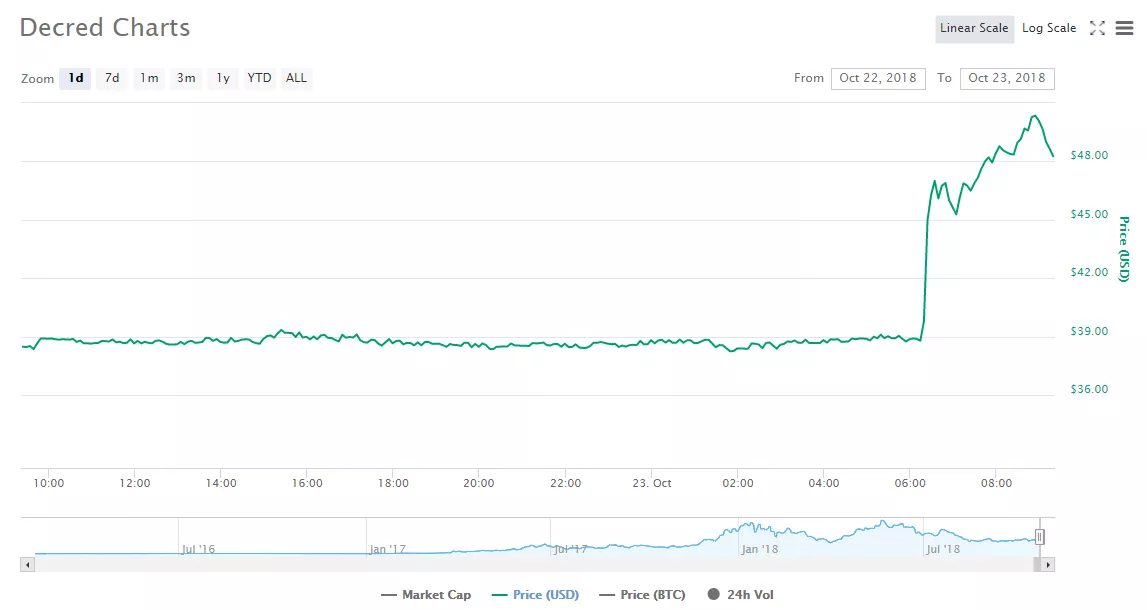
Task: Click the left arrow of the navigator scrollbar
Action: [25, 566]
